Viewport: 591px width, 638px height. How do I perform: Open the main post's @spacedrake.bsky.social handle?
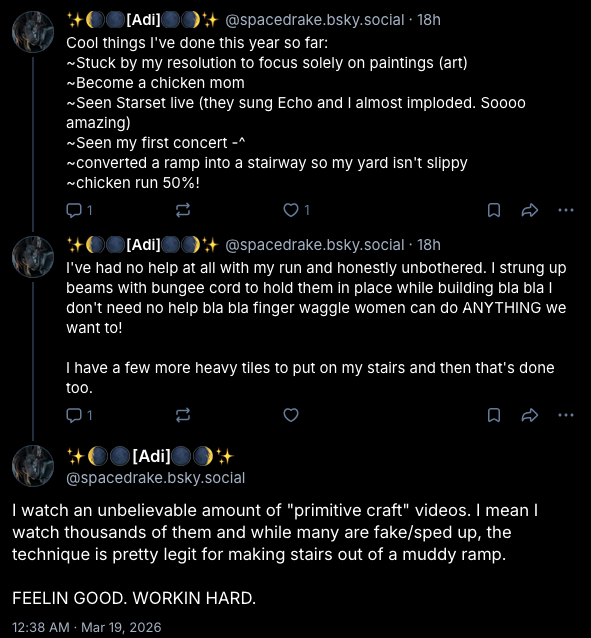click(x=155, y=478)
